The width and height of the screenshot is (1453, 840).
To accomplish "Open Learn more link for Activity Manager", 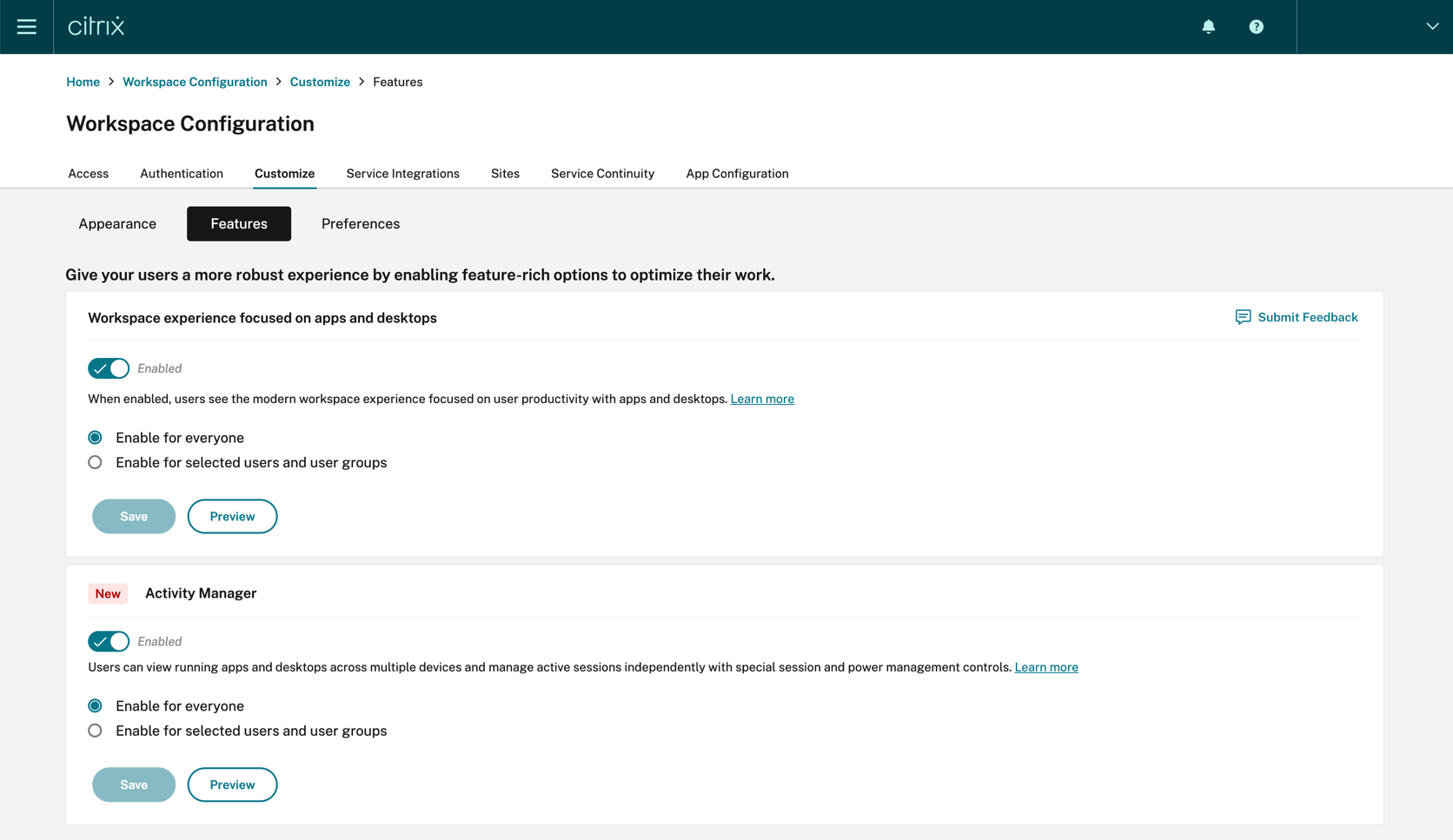I will 1045,667.
